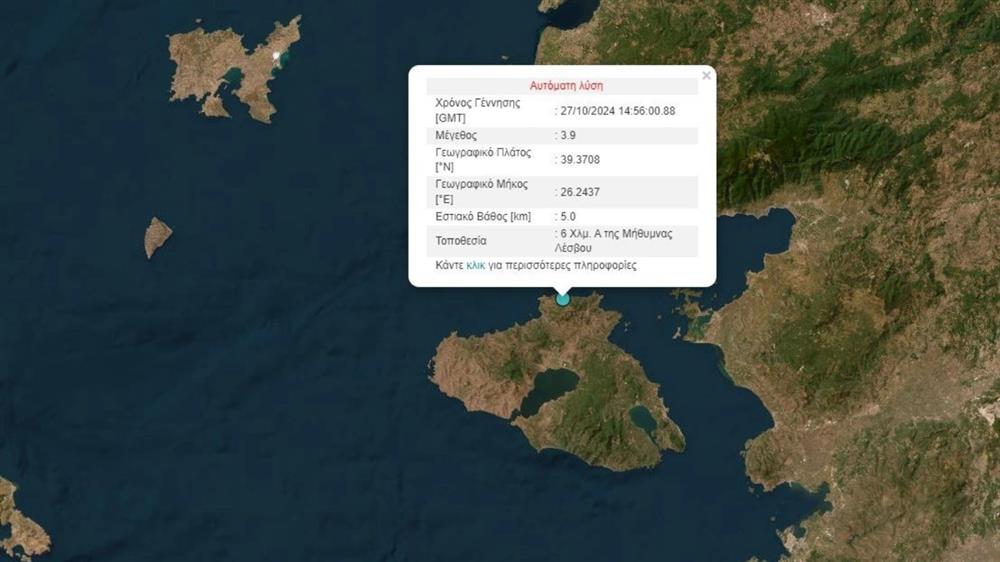Click the longitude value 26.2437
The height and width of the screenshot is (562, 1000).
(x=580, y=191)
